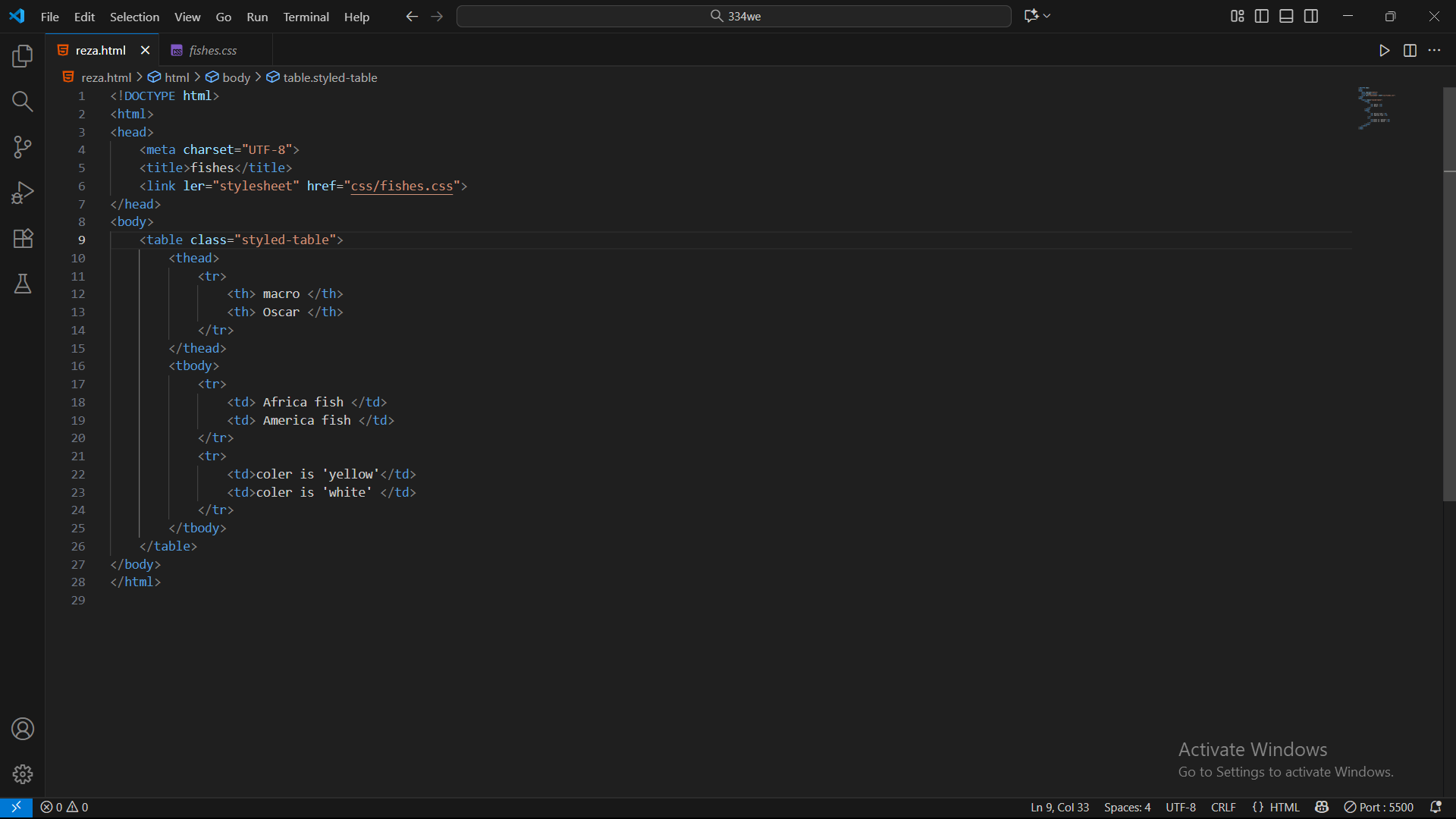Toggle the bottom panel layout button
1456x819 pixels.
tap(1286, 16)
